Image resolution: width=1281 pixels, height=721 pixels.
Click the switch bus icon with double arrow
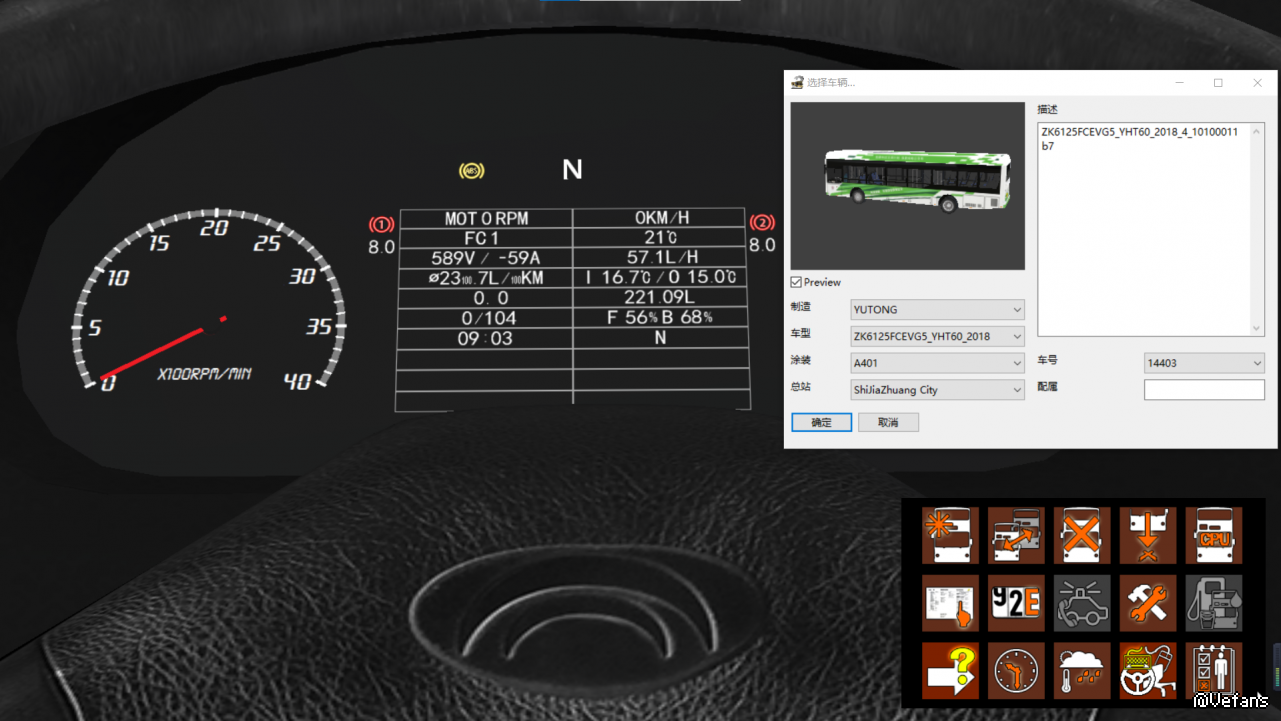pos(1016,535)
